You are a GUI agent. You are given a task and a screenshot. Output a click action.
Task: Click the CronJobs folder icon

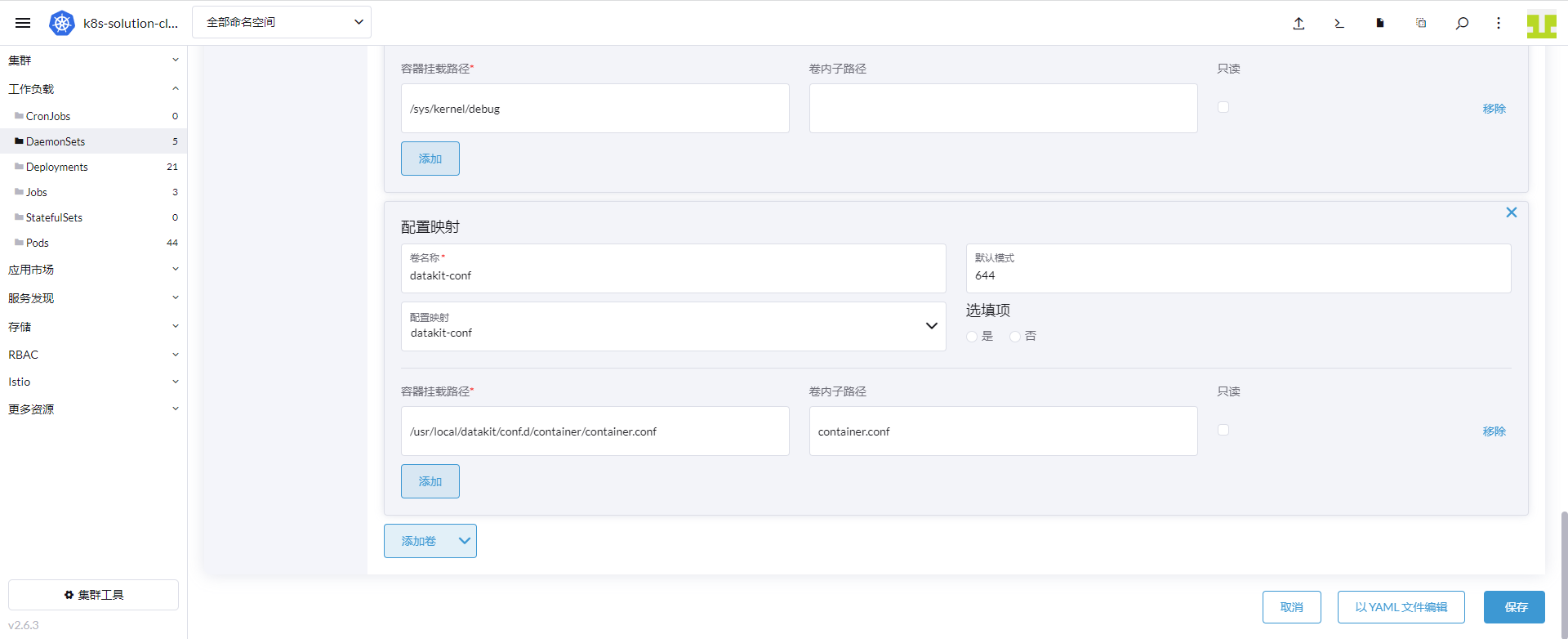19,116
